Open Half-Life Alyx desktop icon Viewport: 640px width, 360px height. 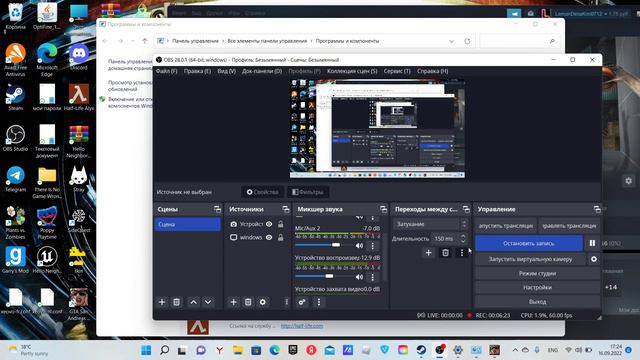(79, 98)
